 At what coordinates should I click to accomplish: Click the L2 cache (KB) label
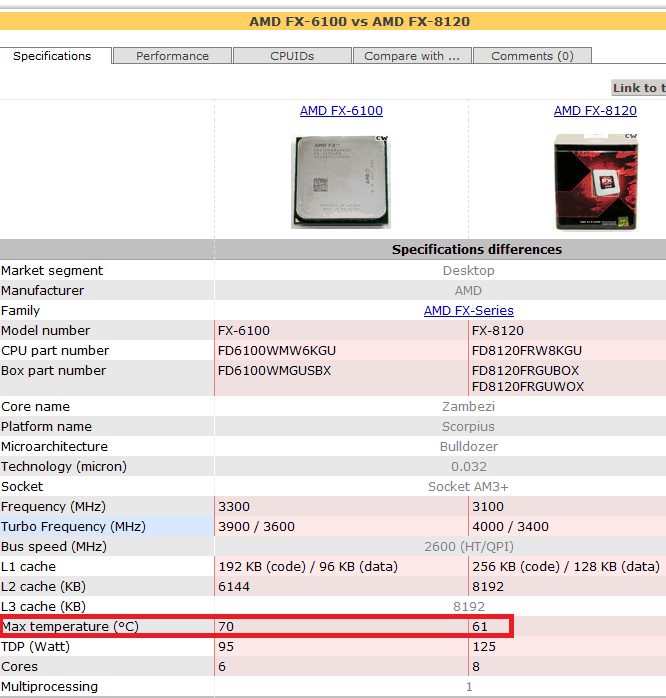coord(43,587)
